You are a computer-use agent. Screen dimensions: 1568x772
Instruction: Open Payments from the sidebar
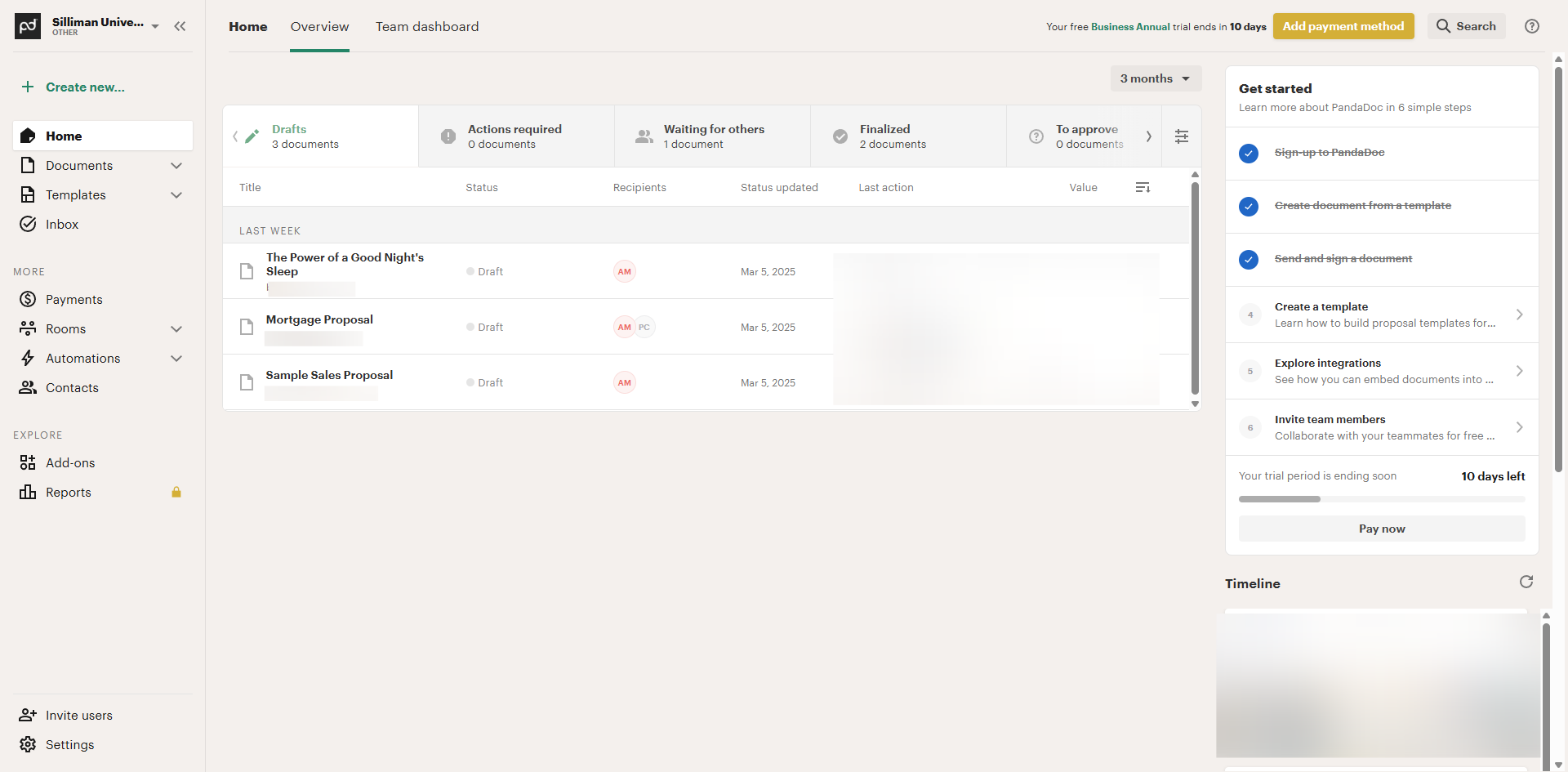click(73, 300)
